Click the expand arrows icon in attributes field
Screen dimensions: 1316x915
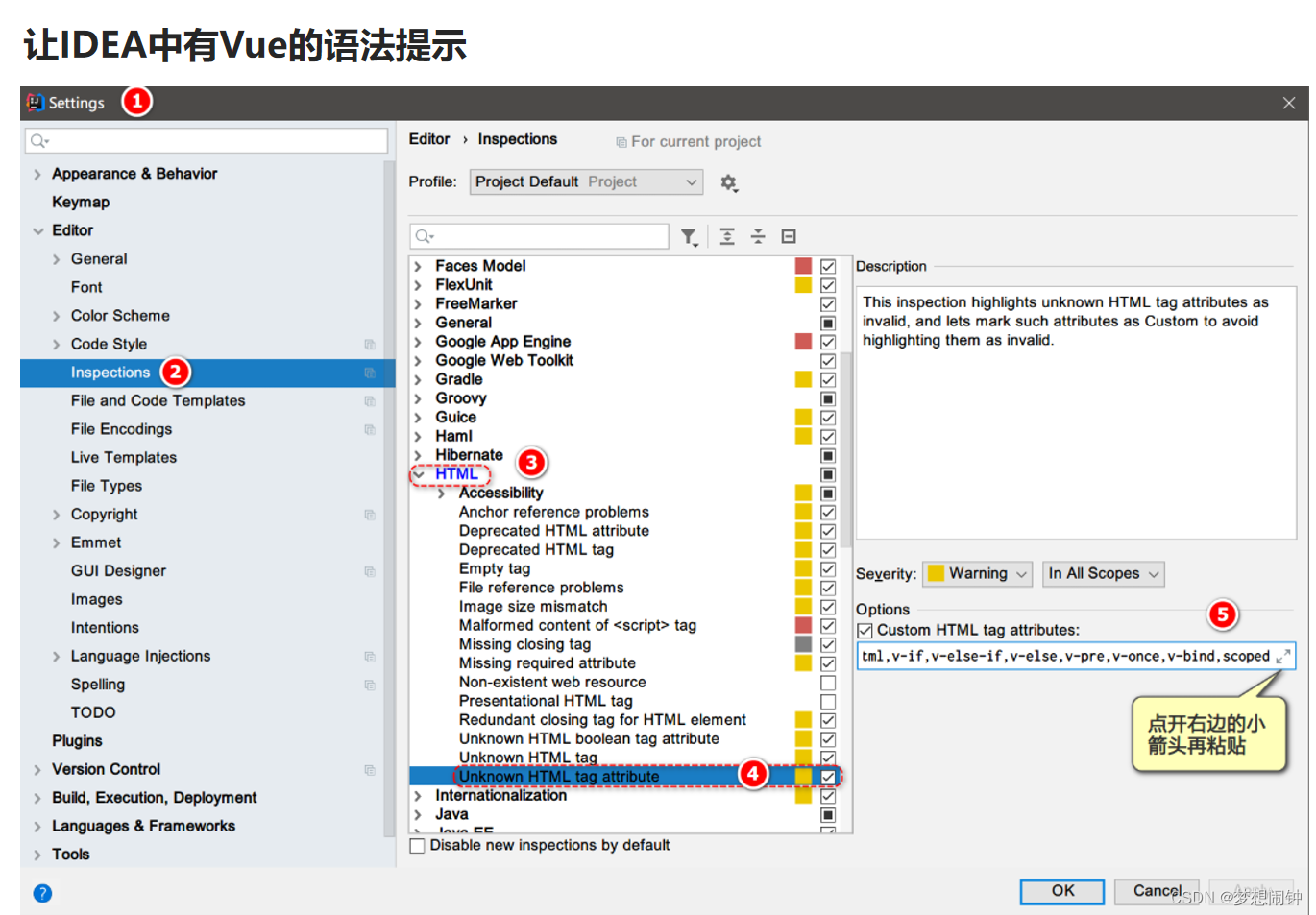point(1282,657)
